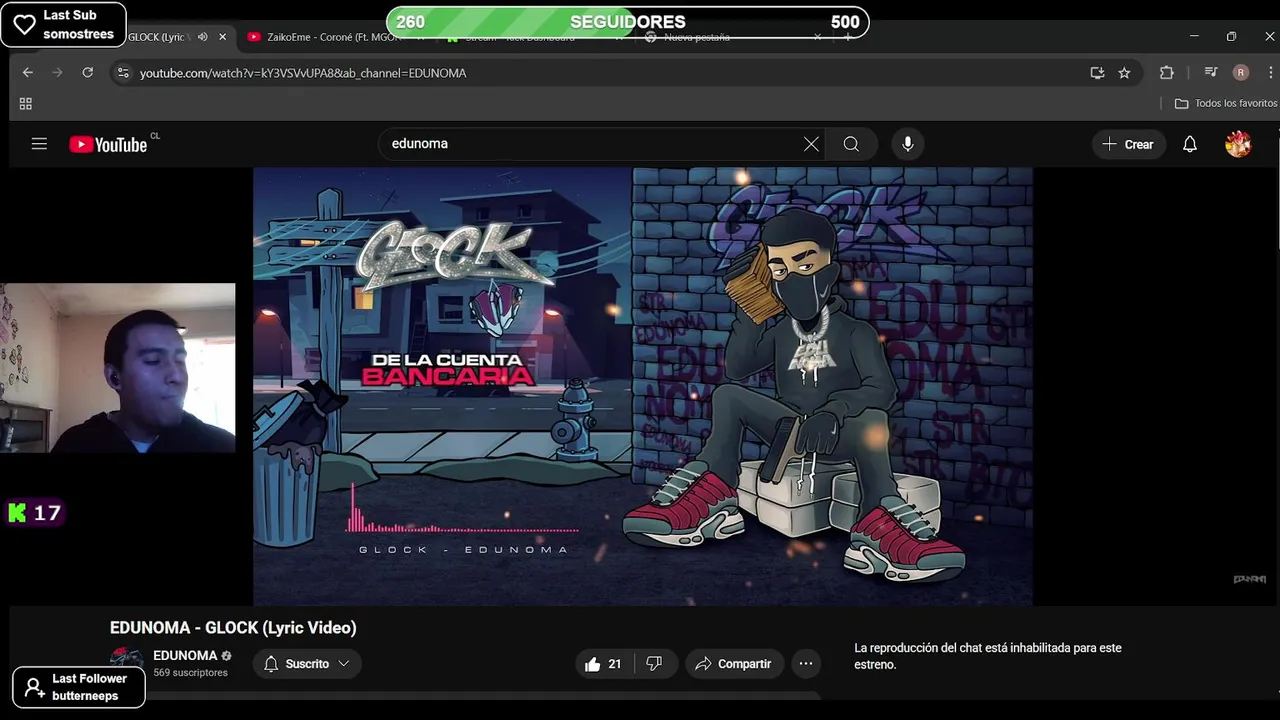Open the EDUNOMA channel name link
This screenshot has height=720, width=1280.
pos(185,656)
